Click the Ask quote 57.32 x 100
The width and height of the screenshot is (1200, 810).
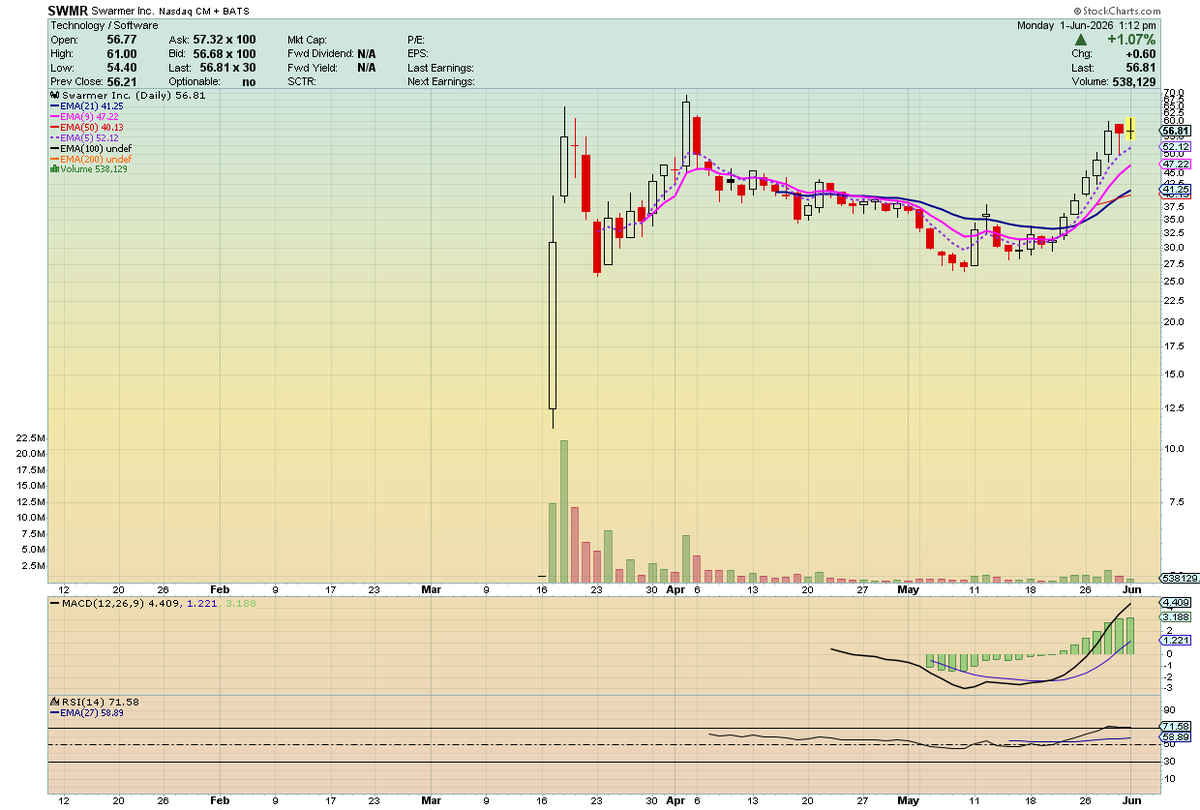pyautogui.click(x=226, y=38)
